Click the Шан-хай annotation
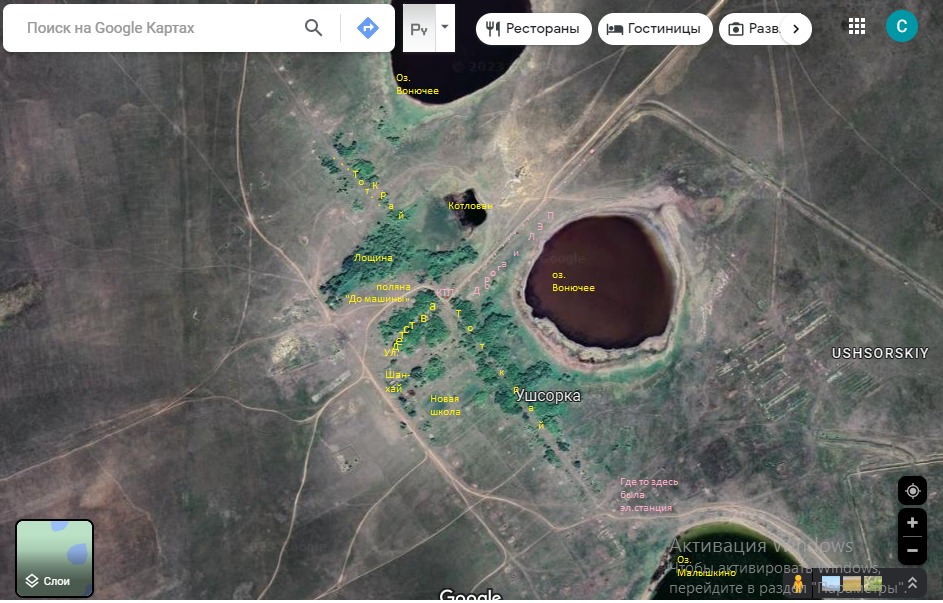 (x=397, y=382)
